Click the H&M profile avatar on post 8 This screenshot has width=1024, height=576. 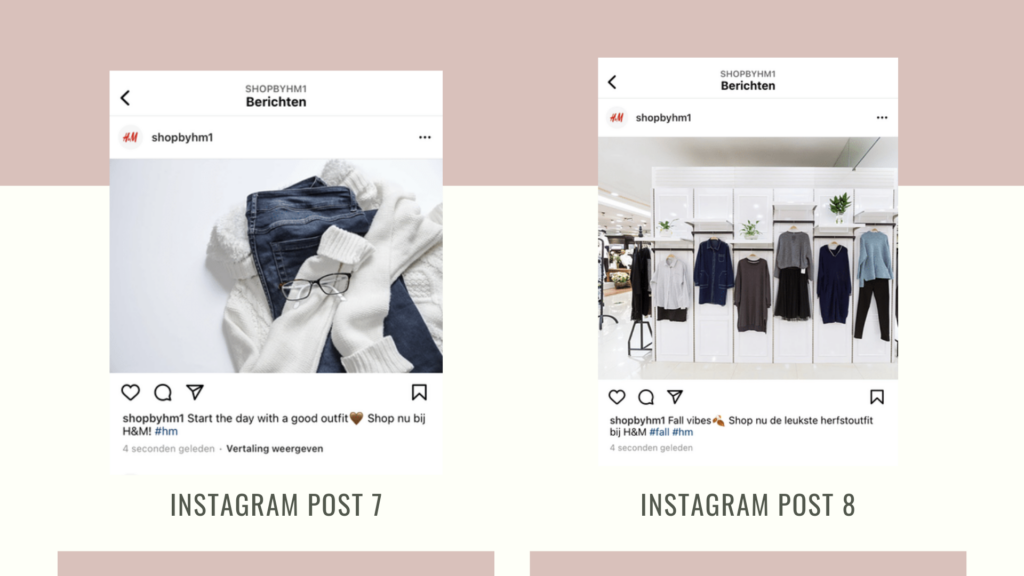click(x=616, y=118)
